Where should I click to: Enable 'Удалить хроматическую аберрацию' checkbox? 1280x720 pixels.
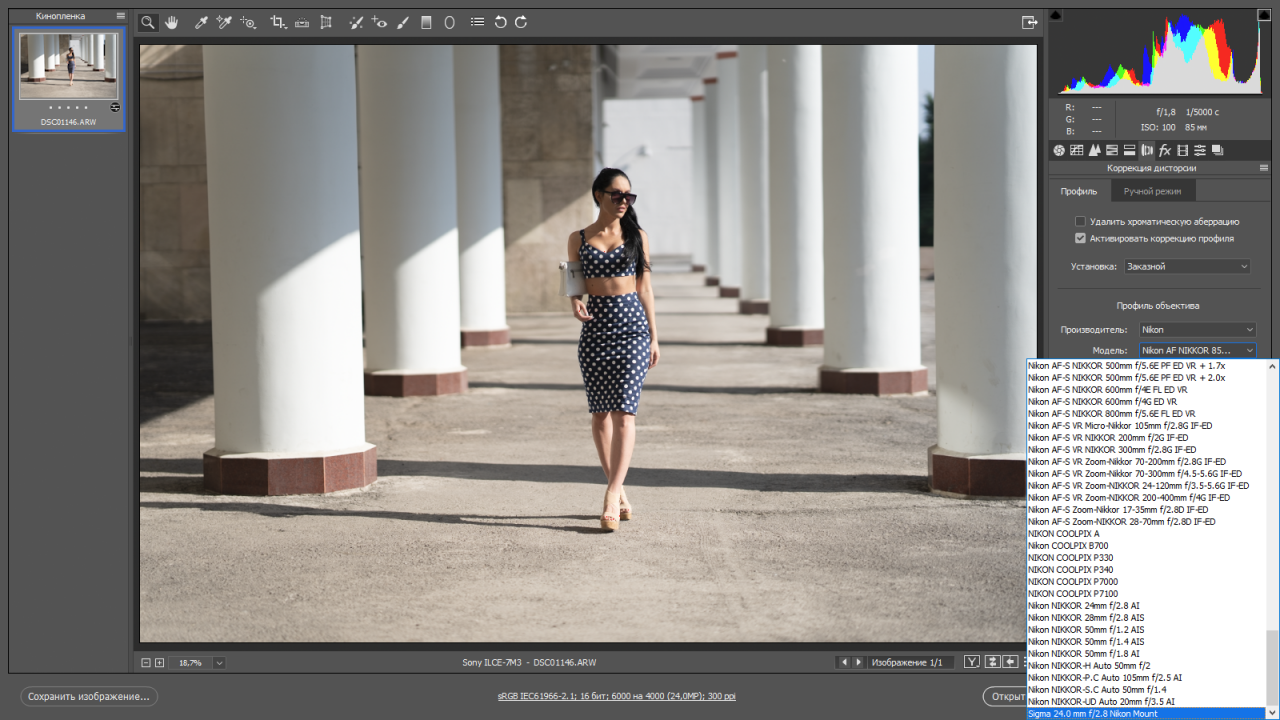[x=1080, y=221]
